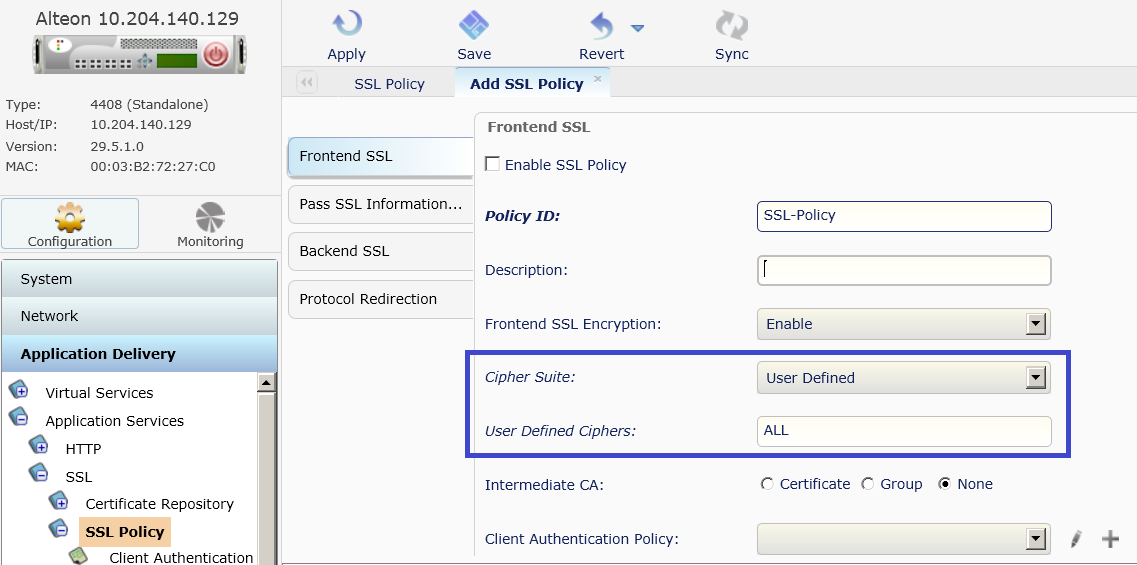Click the Save toolbar icon
This screenshot has width=1137, height=565.
[x=474, y=25]
